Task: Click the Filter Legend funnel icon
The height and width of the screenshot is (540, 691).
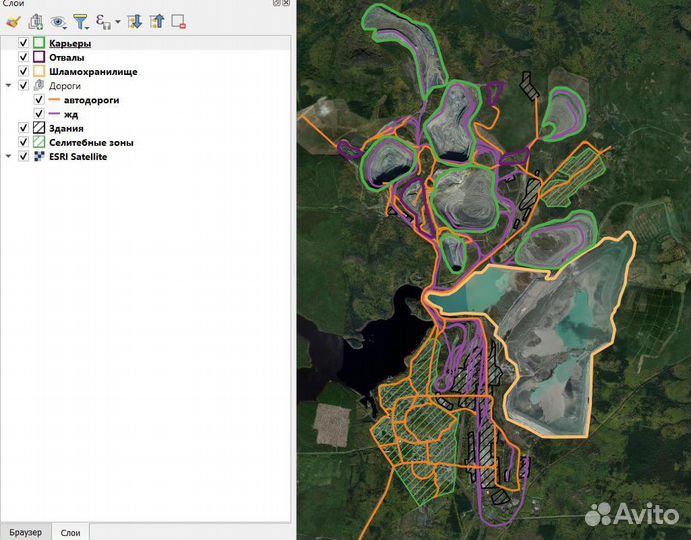Action: [x=81, y=22]
